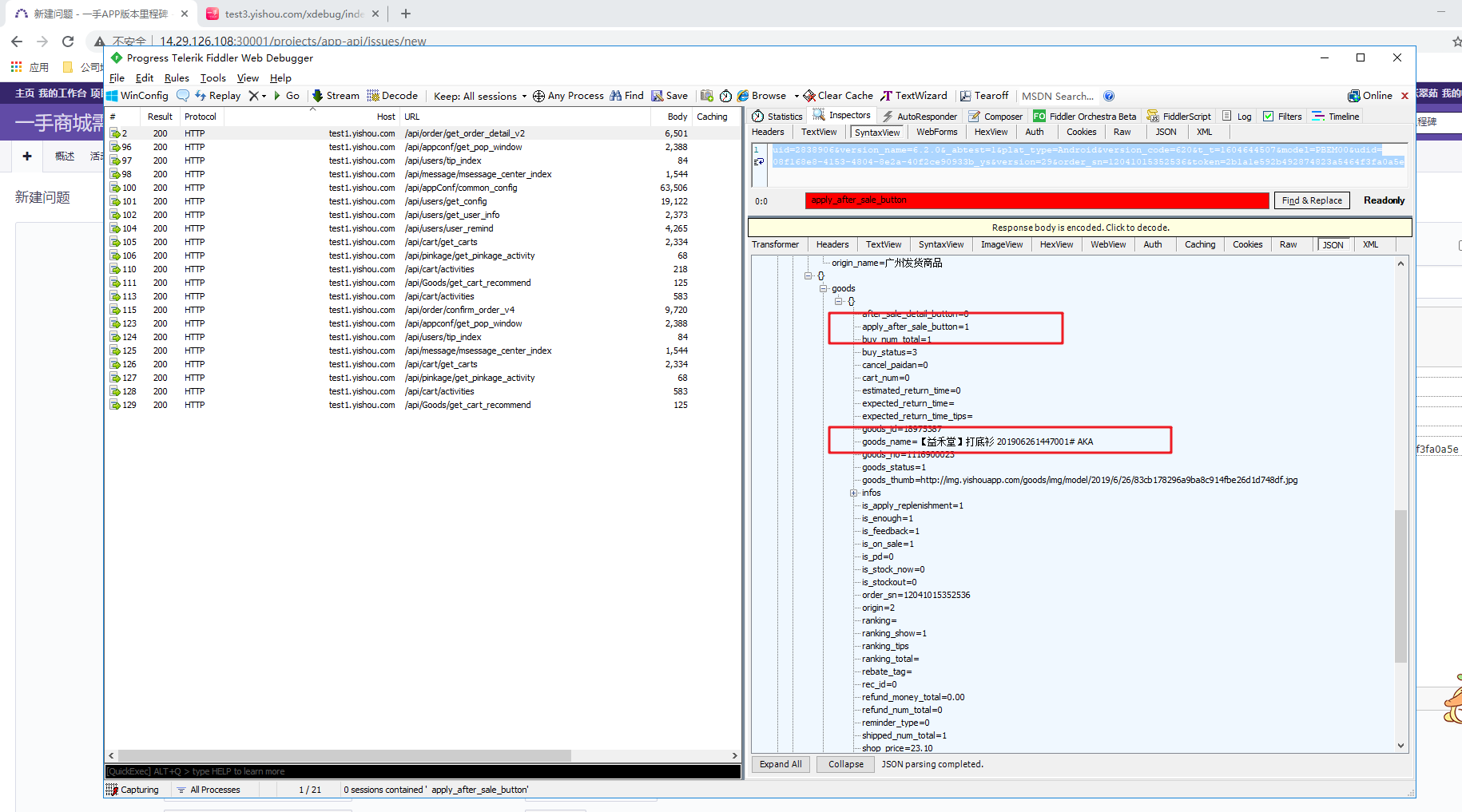Screen dimensions: 1462x812
Task: Replay selected sessions using Replay icon
Action: (201, 96)
